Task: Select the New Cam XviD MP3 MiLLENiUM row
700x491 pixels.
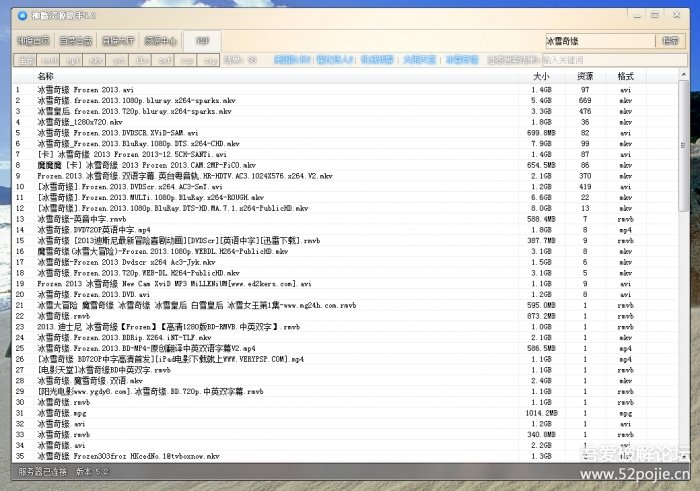Action: click(x=345, y=283)
